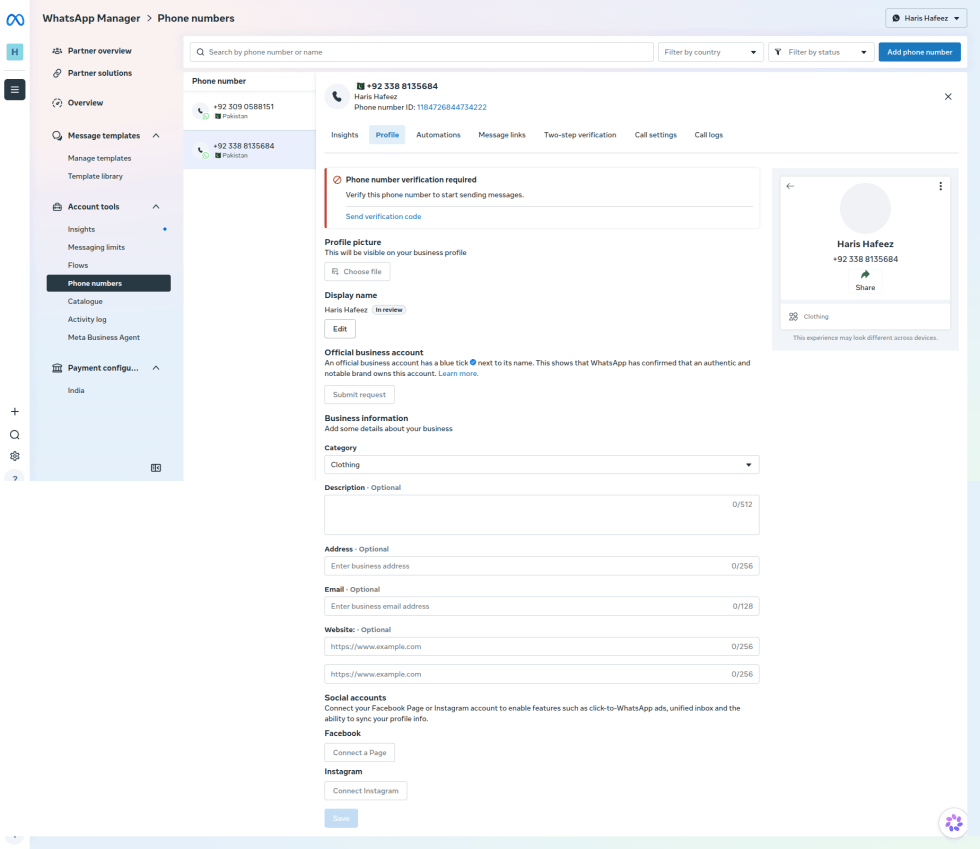
Task: Click the Partner overview people icon
Action: 57,51
